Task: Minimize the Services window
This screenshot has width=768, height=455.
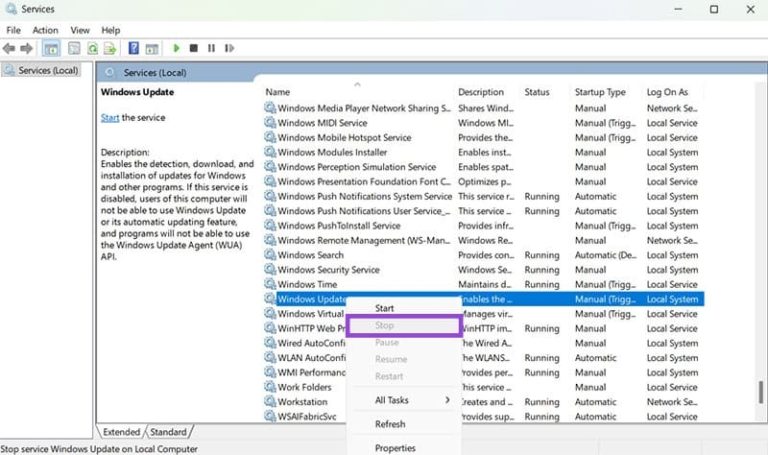Action: pos(678,9)
